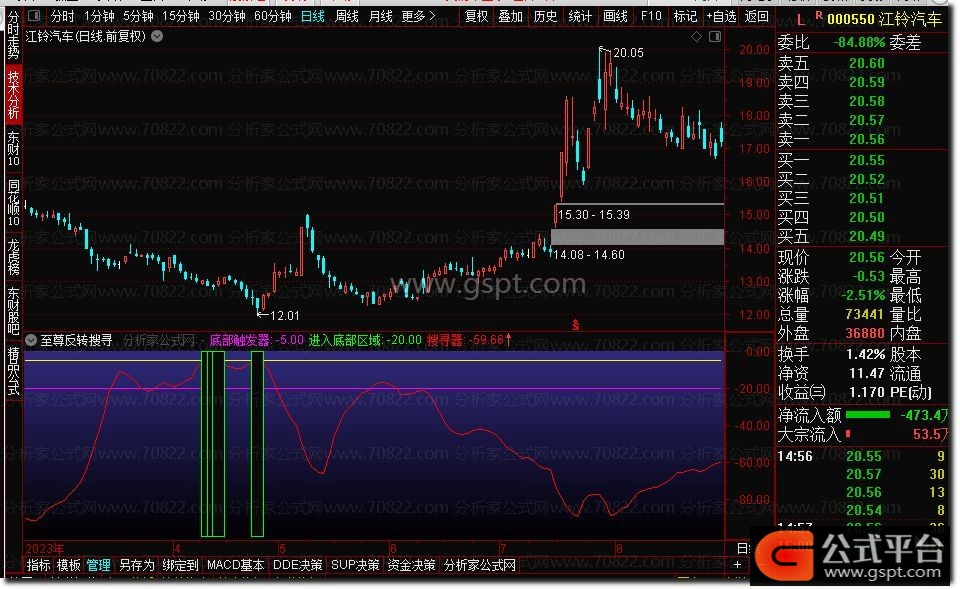This screenshot has height=589, width=960.
Task: Open the 东财股吧 side tab
Action: [13, 311]
